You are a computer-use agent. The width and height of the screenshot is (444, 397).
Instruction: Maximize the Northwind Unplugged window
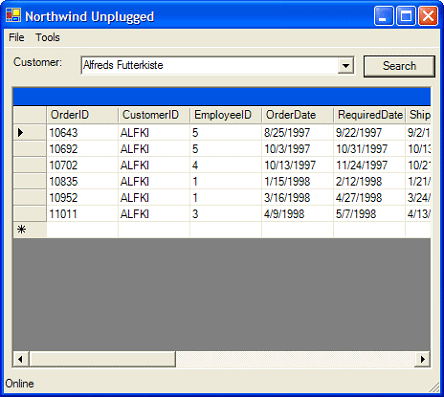[x=406, y=16]
